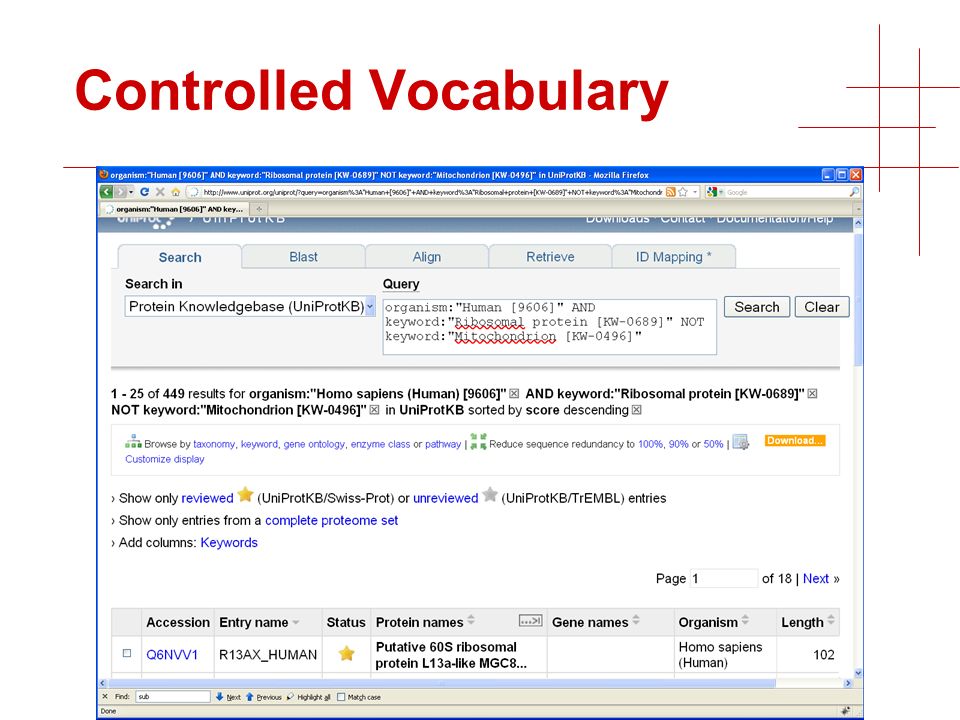This screenshot has width=960, height=720.
Task: Switch to the Search tab
Action: tap(180, 257)
